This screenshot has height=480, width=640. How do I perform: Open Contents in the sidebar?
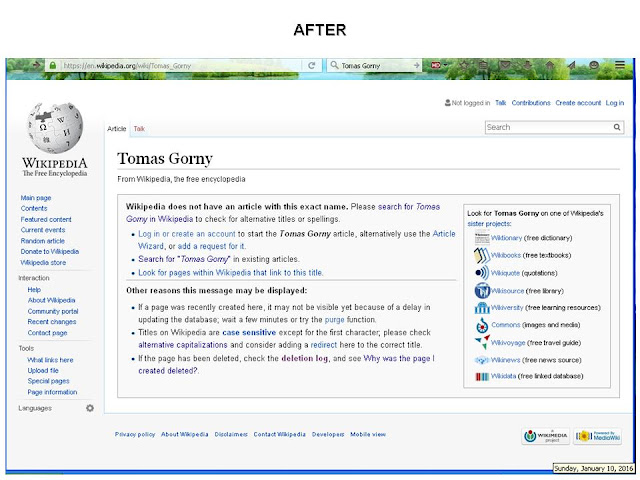pos(34,208)
